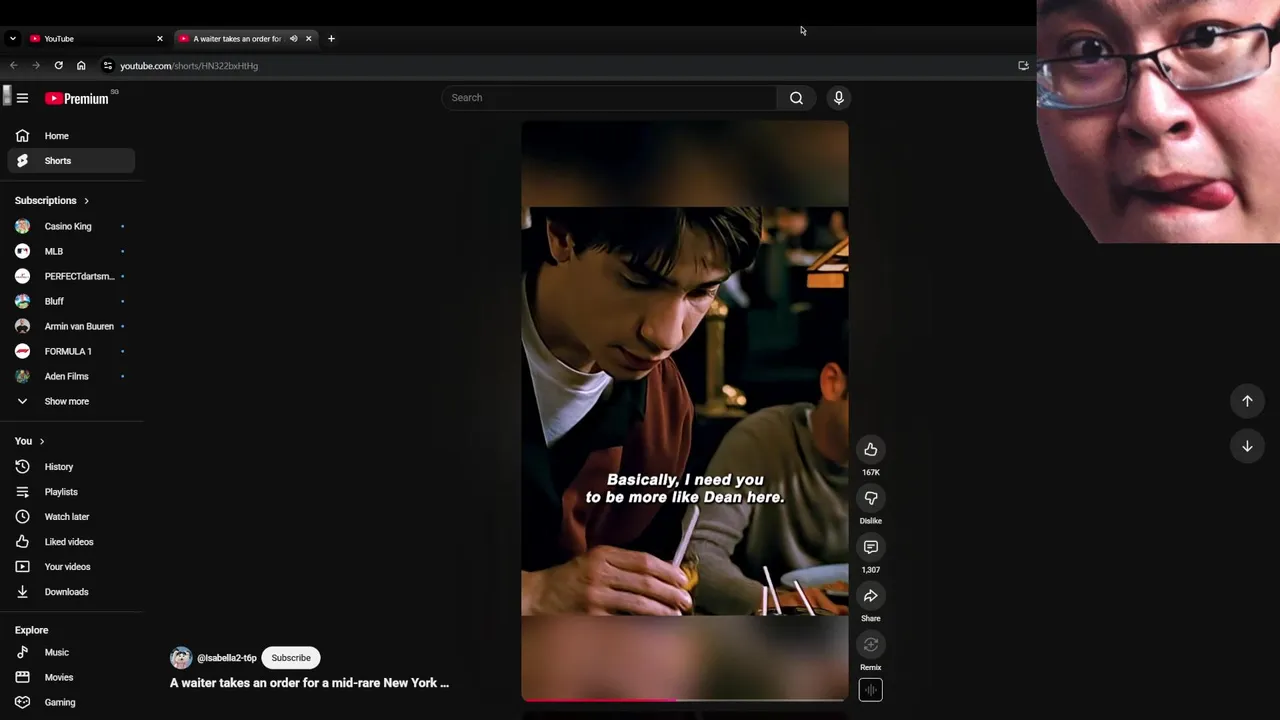This screenshot has height=720, width=1280.
Task: Click inside the YouTube search field
Action: click(610, 98)
